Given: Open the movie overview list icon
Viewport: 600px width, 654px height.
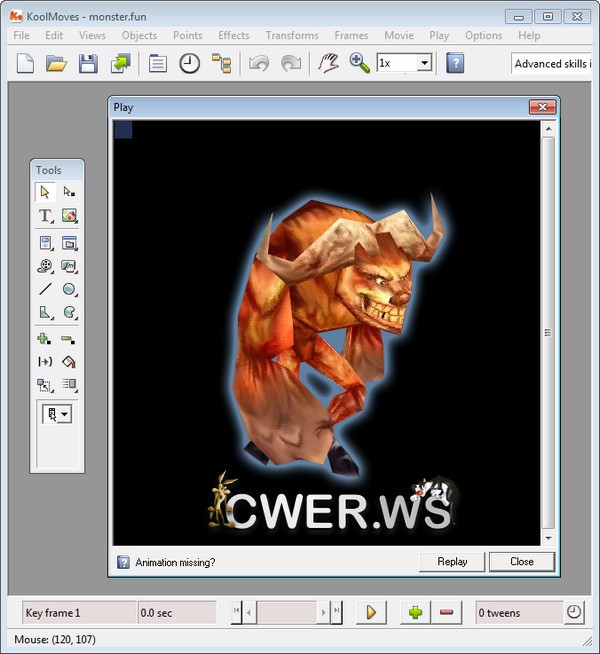Looking at the screenshot, I should [158, 63].
